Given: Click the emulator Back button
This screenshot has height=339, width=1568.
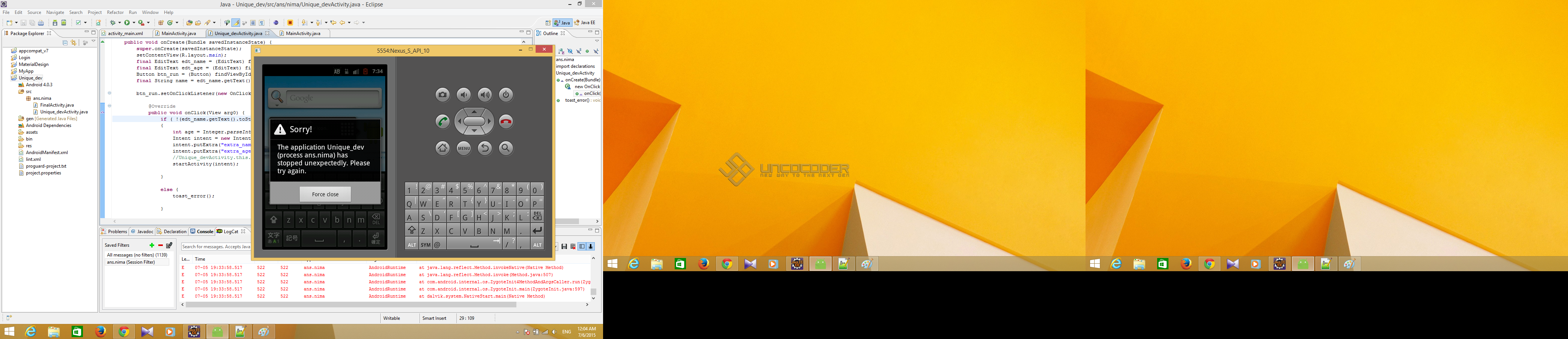Looking at the screenshot, I should (x=484, y=148).
